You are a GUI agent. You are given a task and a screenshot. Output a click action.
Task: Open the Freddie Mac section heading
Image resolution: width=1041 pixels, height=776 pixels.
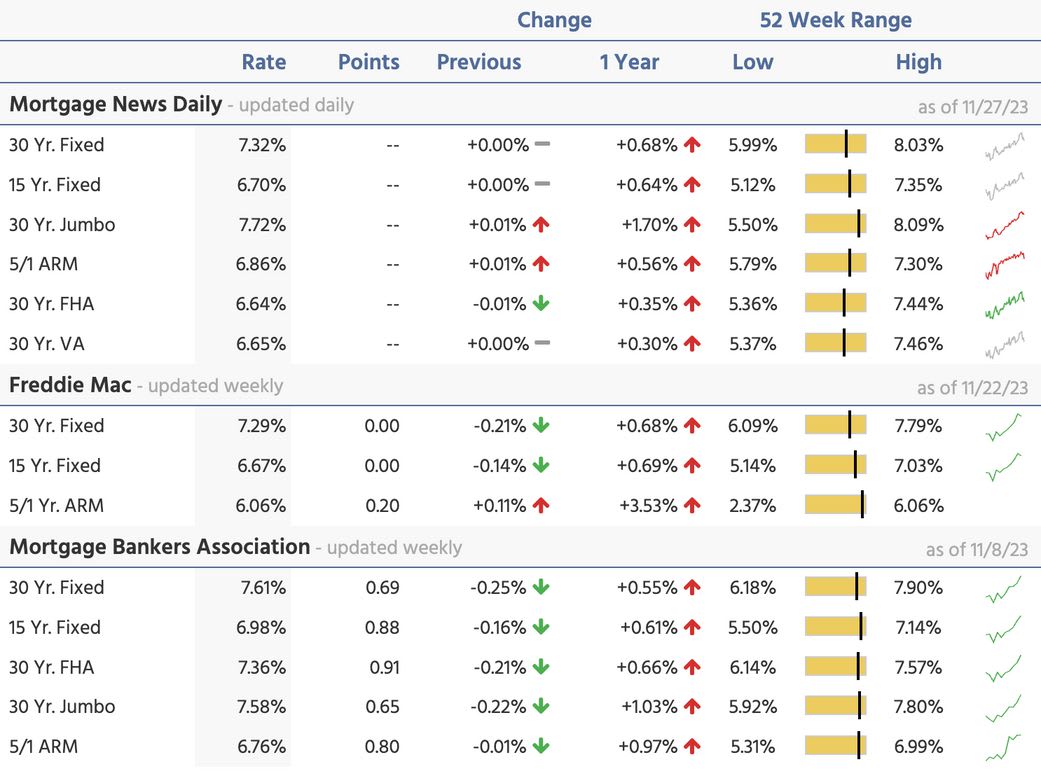[70, 385]
